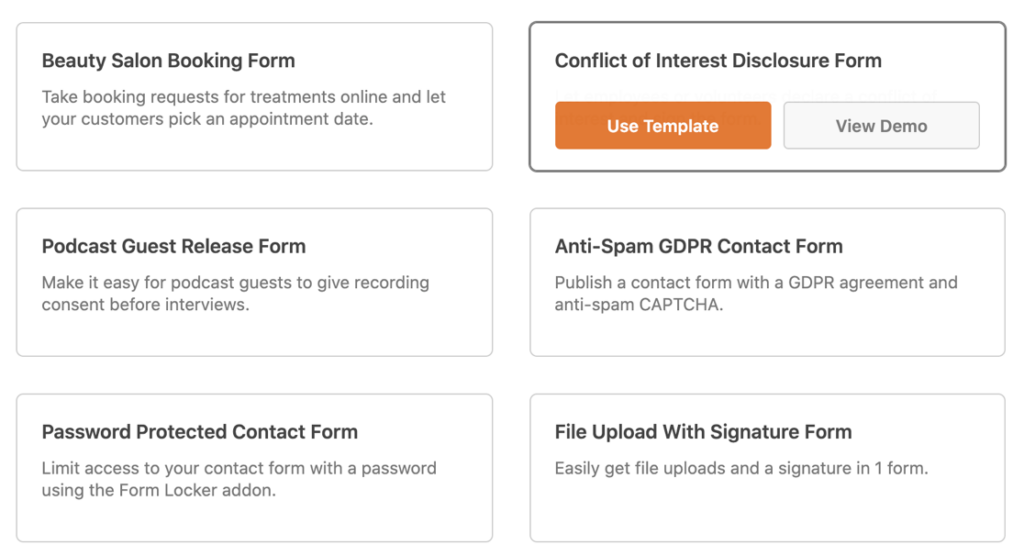Pick the Password Protected Contact Form card
Image resolution: width=1024 pixels, height=556 pixels.
pyautogui.click(x=254, y=518)
